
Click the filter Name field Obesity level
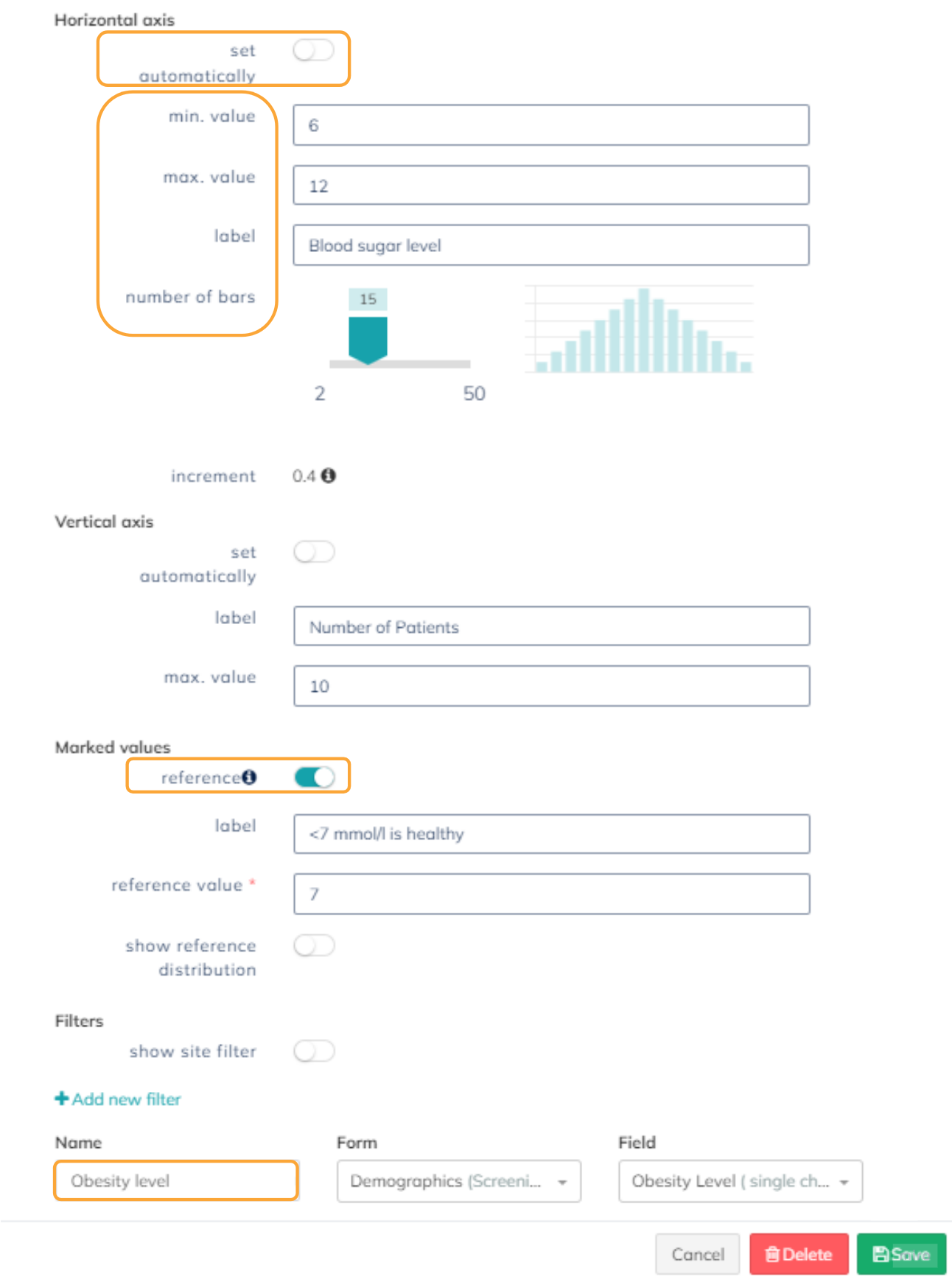(176, 1181)
